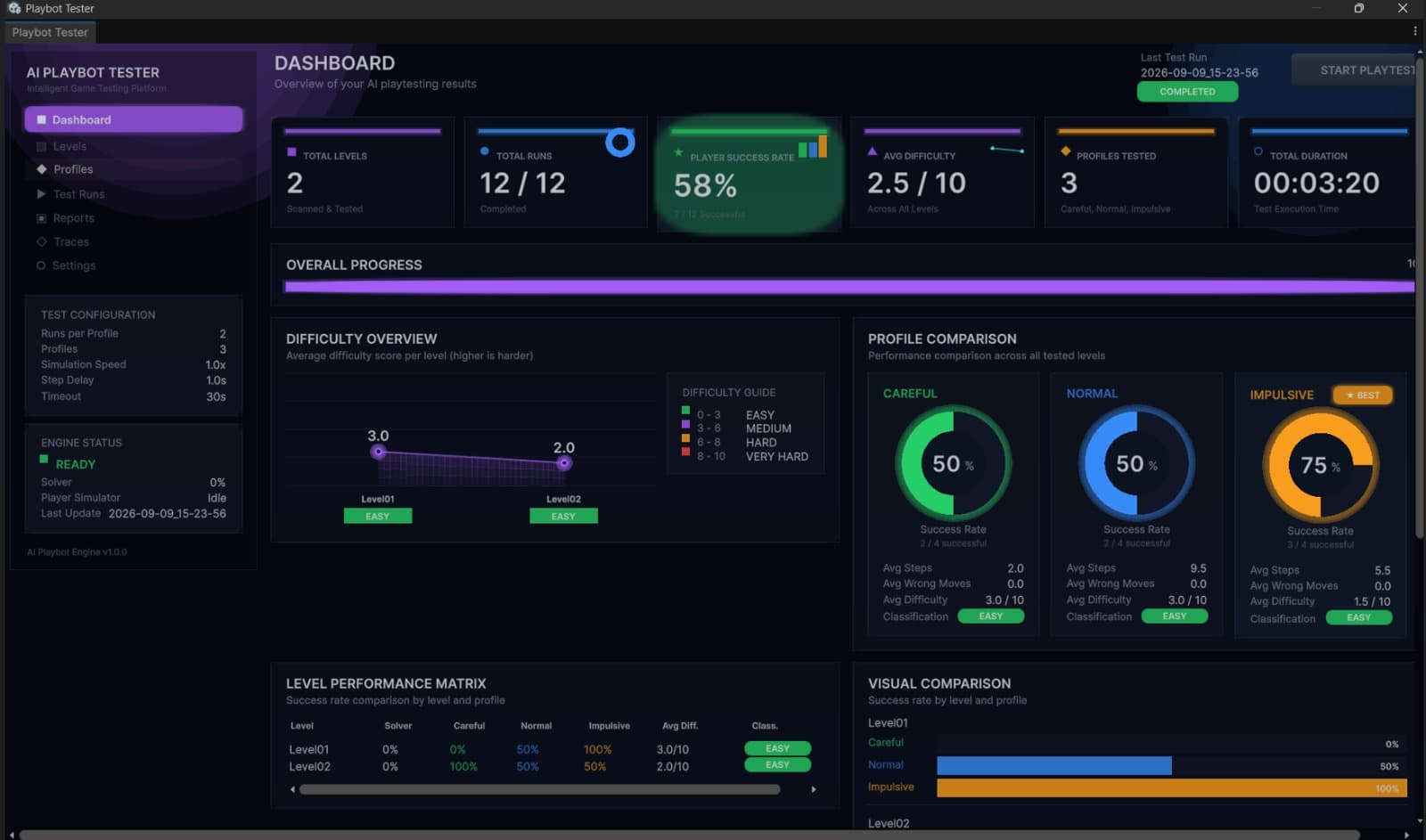Click the Easy badge under Level01 in the chart
Screen dimensions: 1426x840
(378, 516)
